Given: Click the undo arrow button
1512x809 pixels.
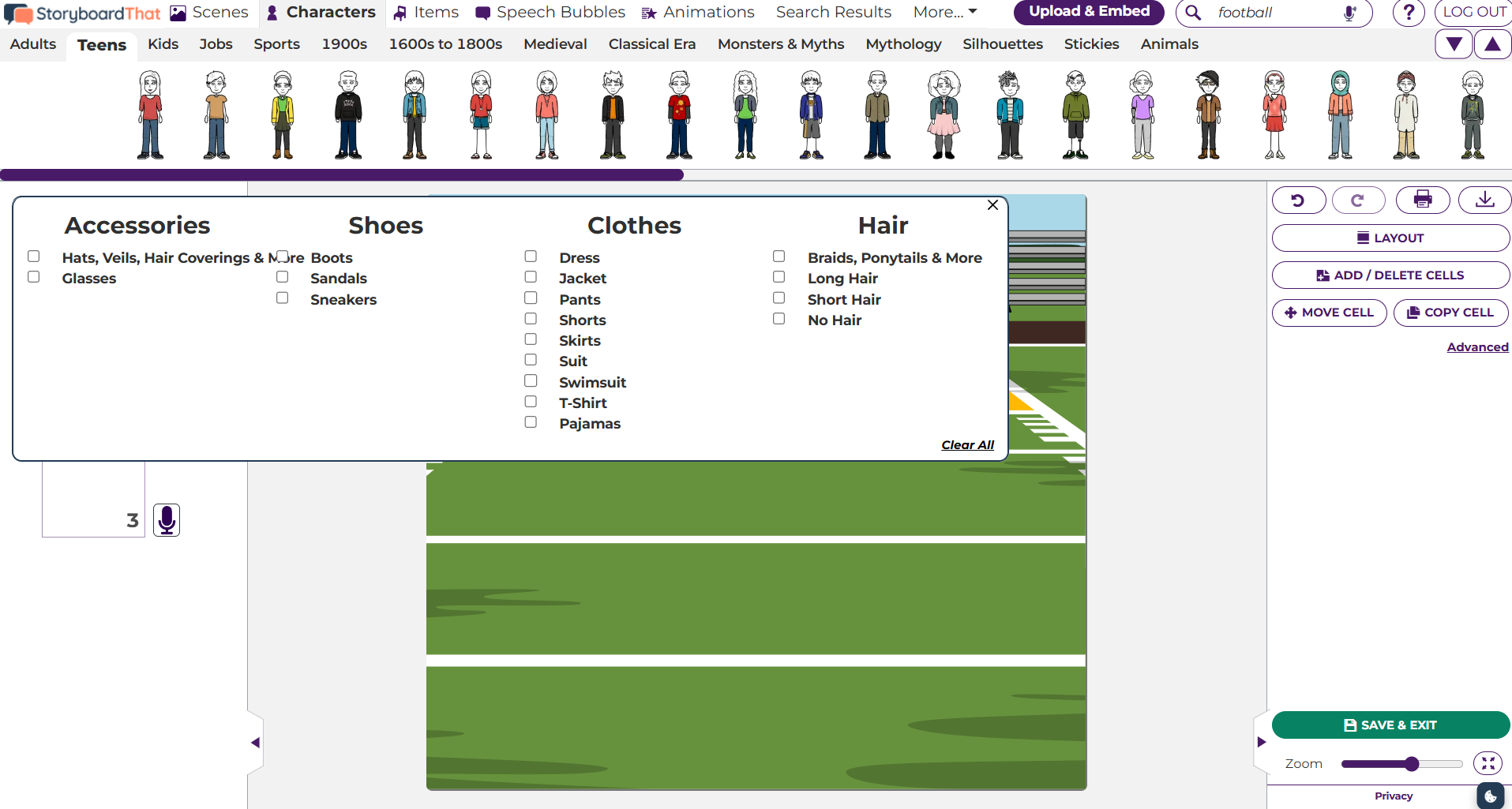Looking at the screenshot, I should click(1299, 200).
